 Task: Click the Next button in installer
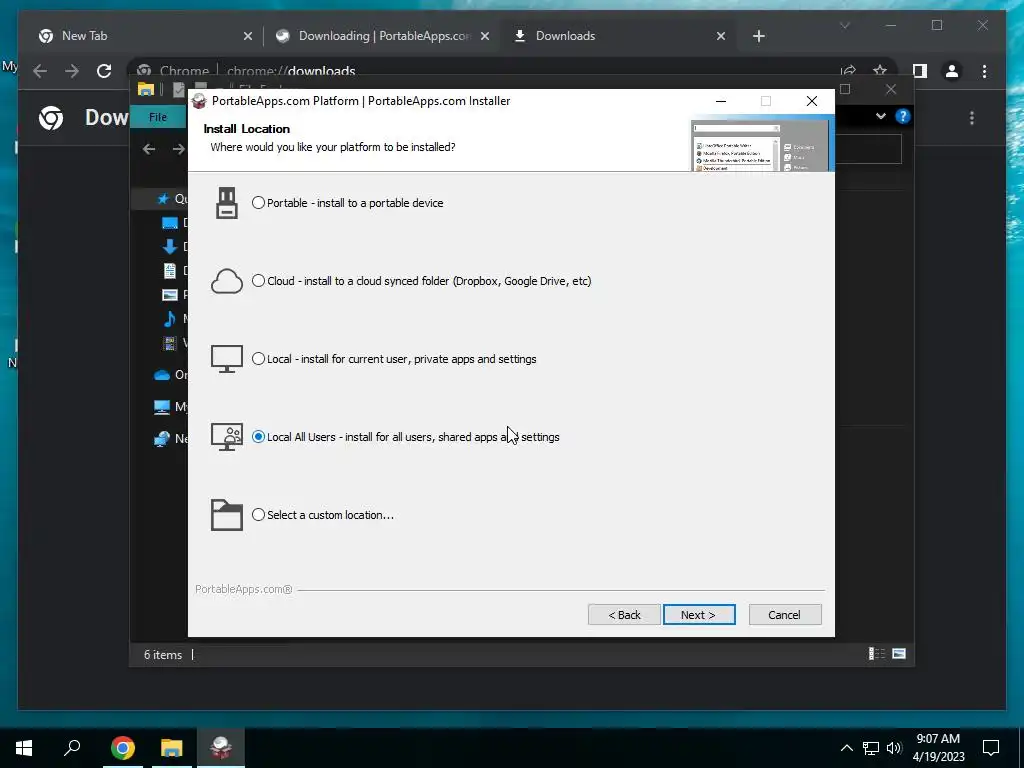pos(699,615)
